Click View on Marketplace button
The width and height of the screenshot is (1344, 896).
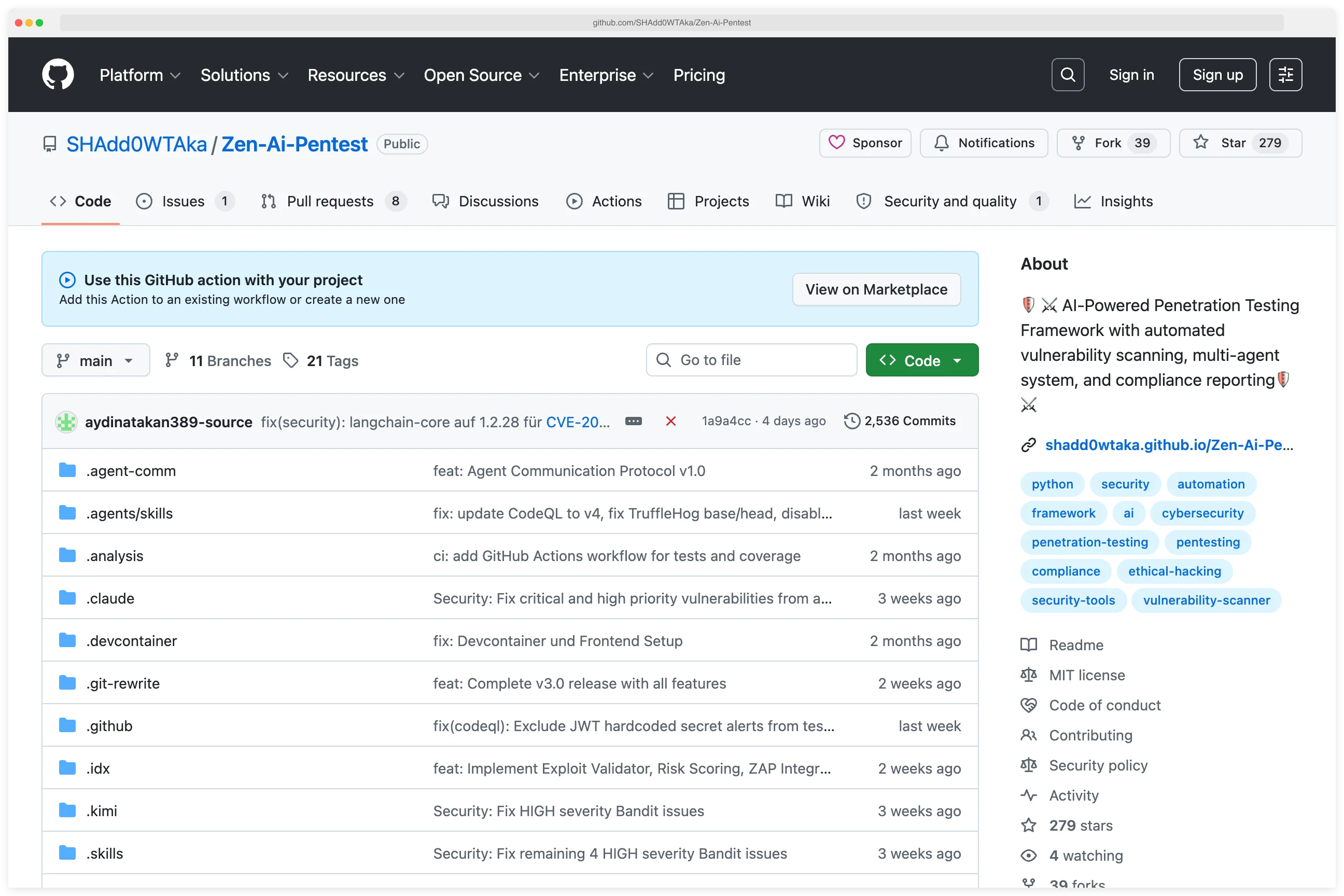876,289
